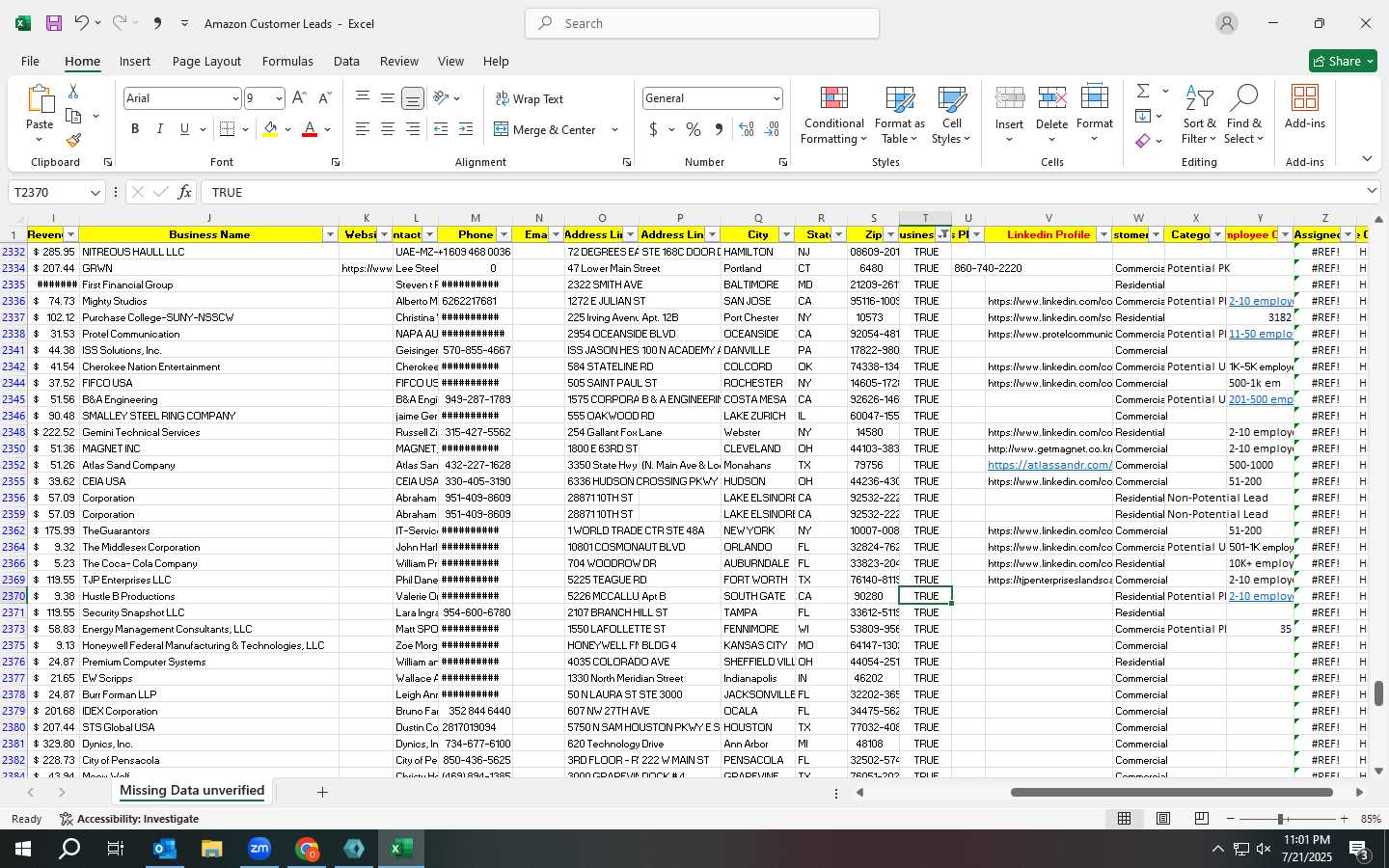This screenshot has height=868, width=1389.
Task: Open the Page Layout ribbon tab
Action: 206,61
